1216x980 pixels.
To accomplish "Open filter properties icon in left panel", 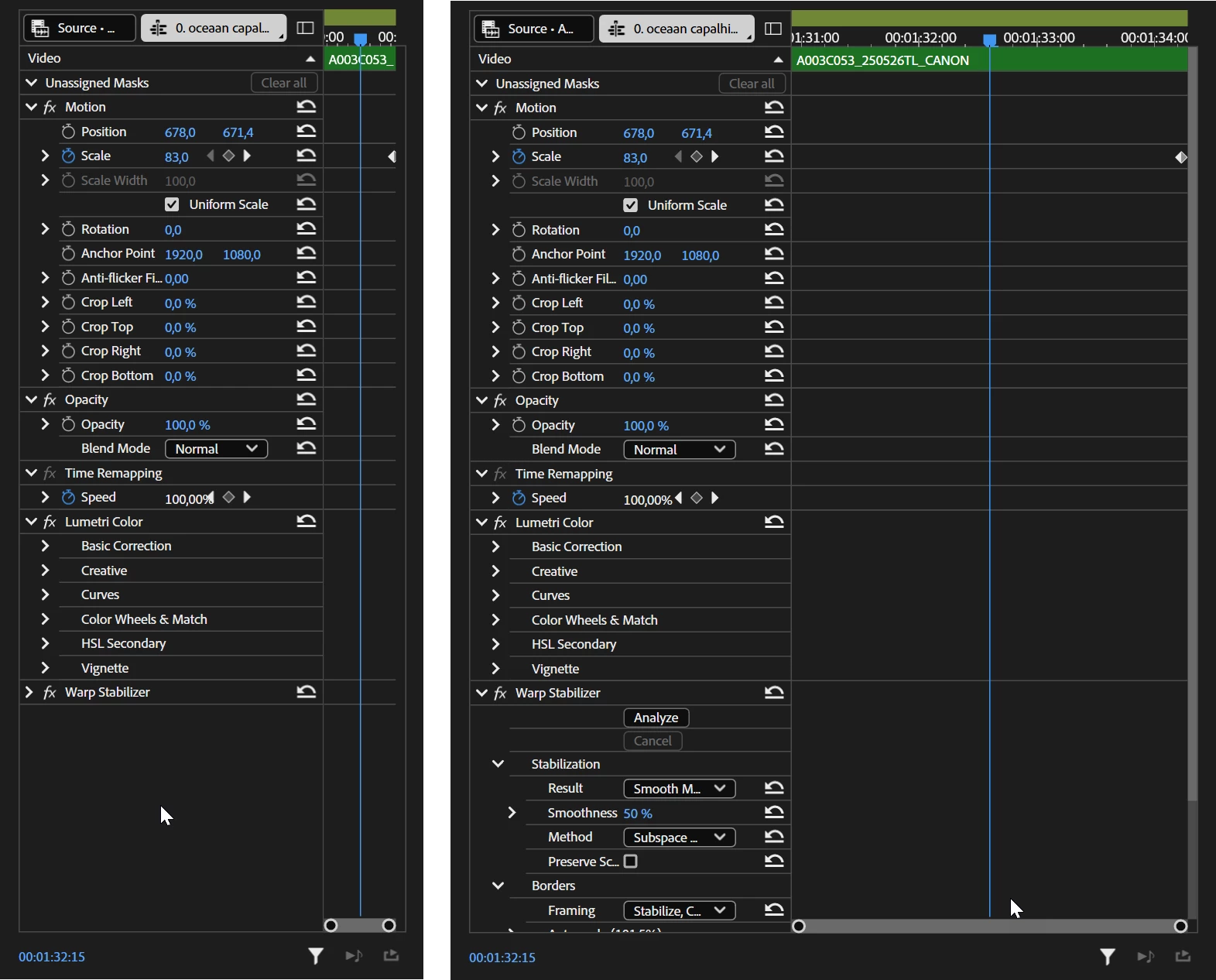I will (315, 957).
